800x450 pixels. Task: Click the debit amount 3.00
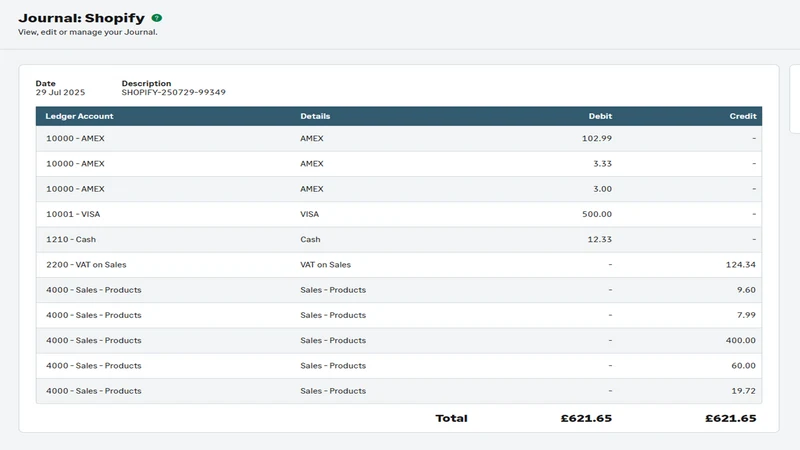[602, 189]
